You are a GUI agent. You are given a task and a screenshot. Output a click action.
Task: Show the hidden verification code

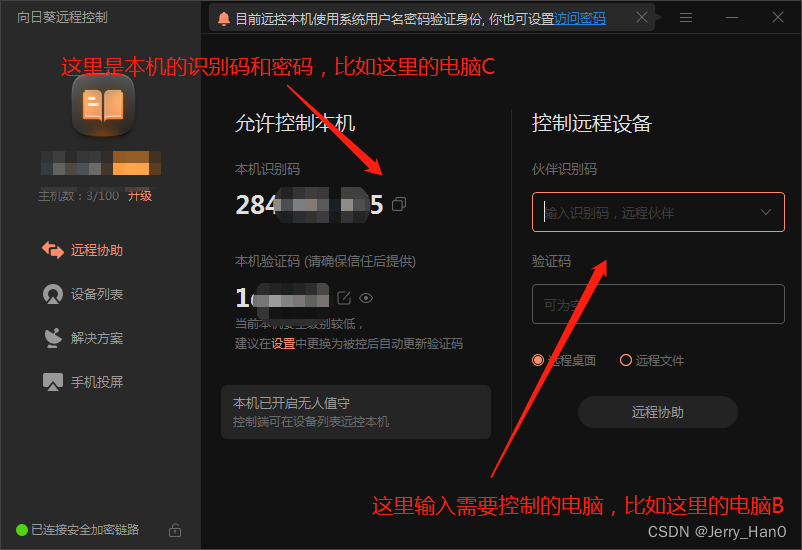click(366, 298)
